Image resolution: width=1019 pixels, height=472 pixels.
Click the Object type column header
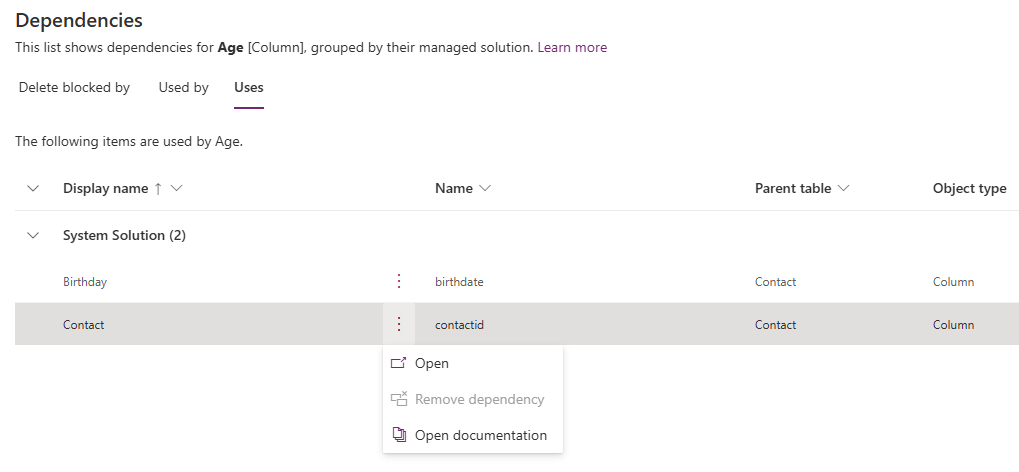[x=969, y=188]
